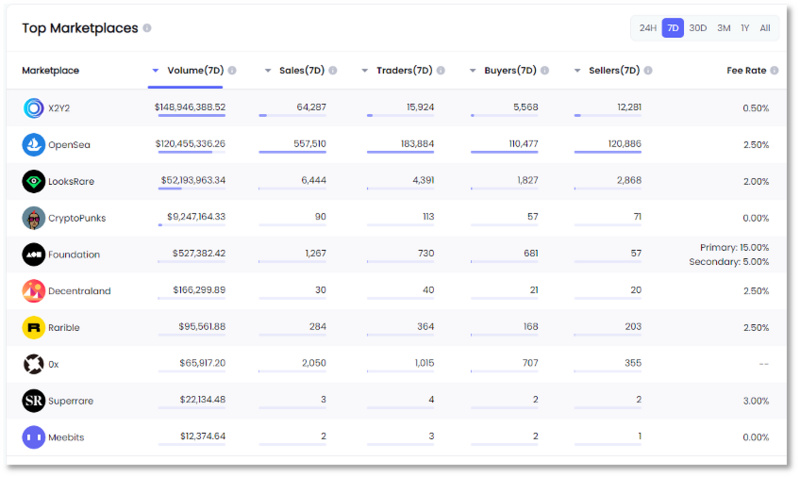
Task: Click OpenSea sellers count 120,886
Action: click(624, 144)
